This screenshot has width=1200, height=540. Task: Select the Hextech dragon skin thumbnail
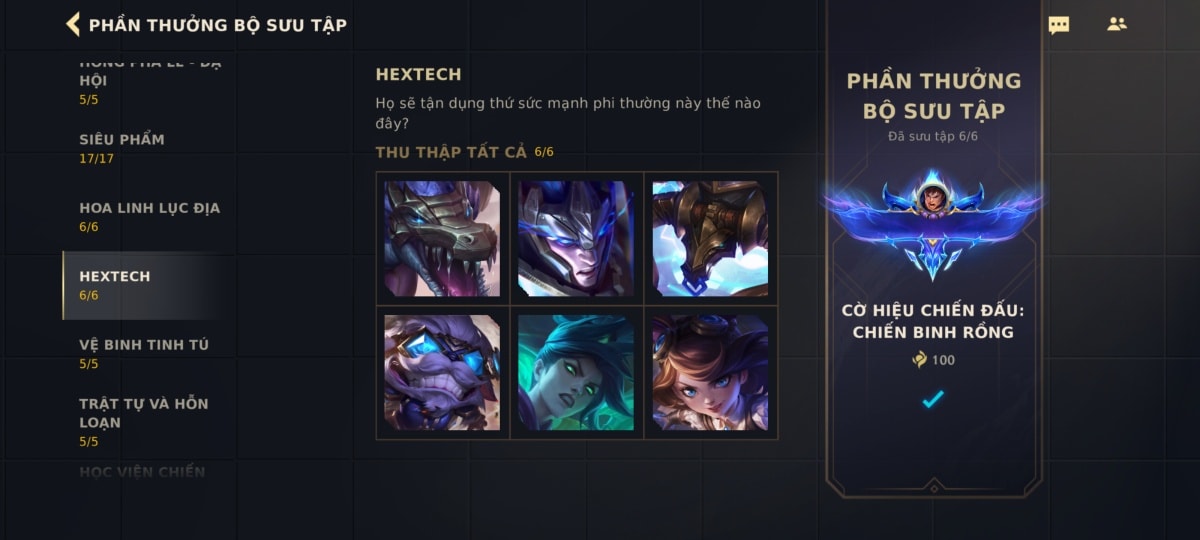point(442,238)
